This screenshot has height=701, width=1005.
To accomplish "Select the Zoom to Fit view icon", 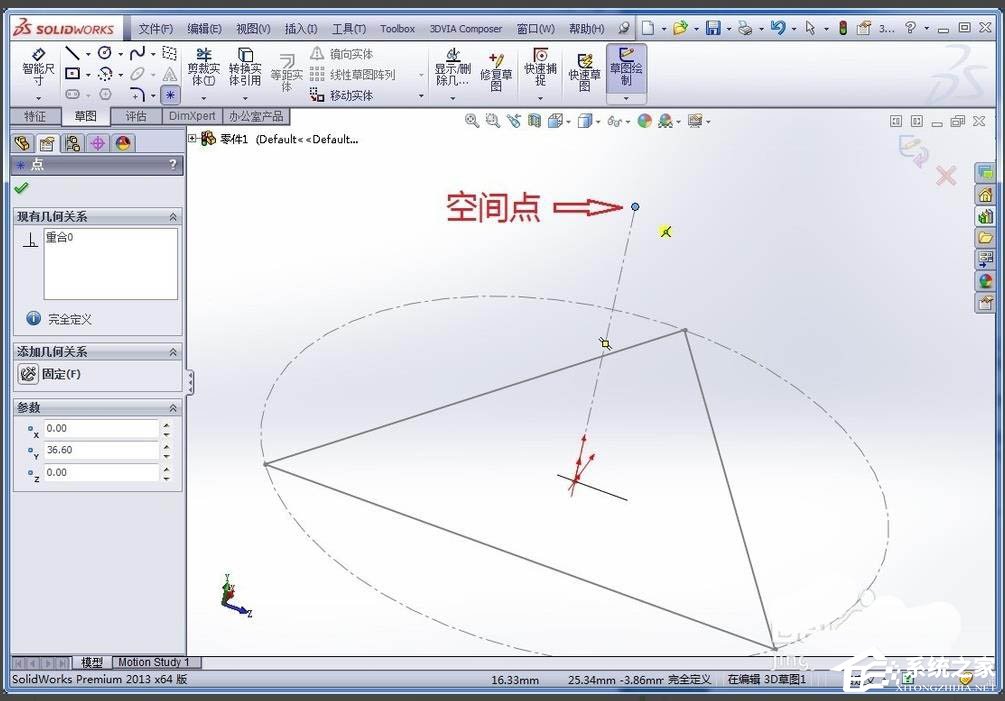I will [470, 120].
